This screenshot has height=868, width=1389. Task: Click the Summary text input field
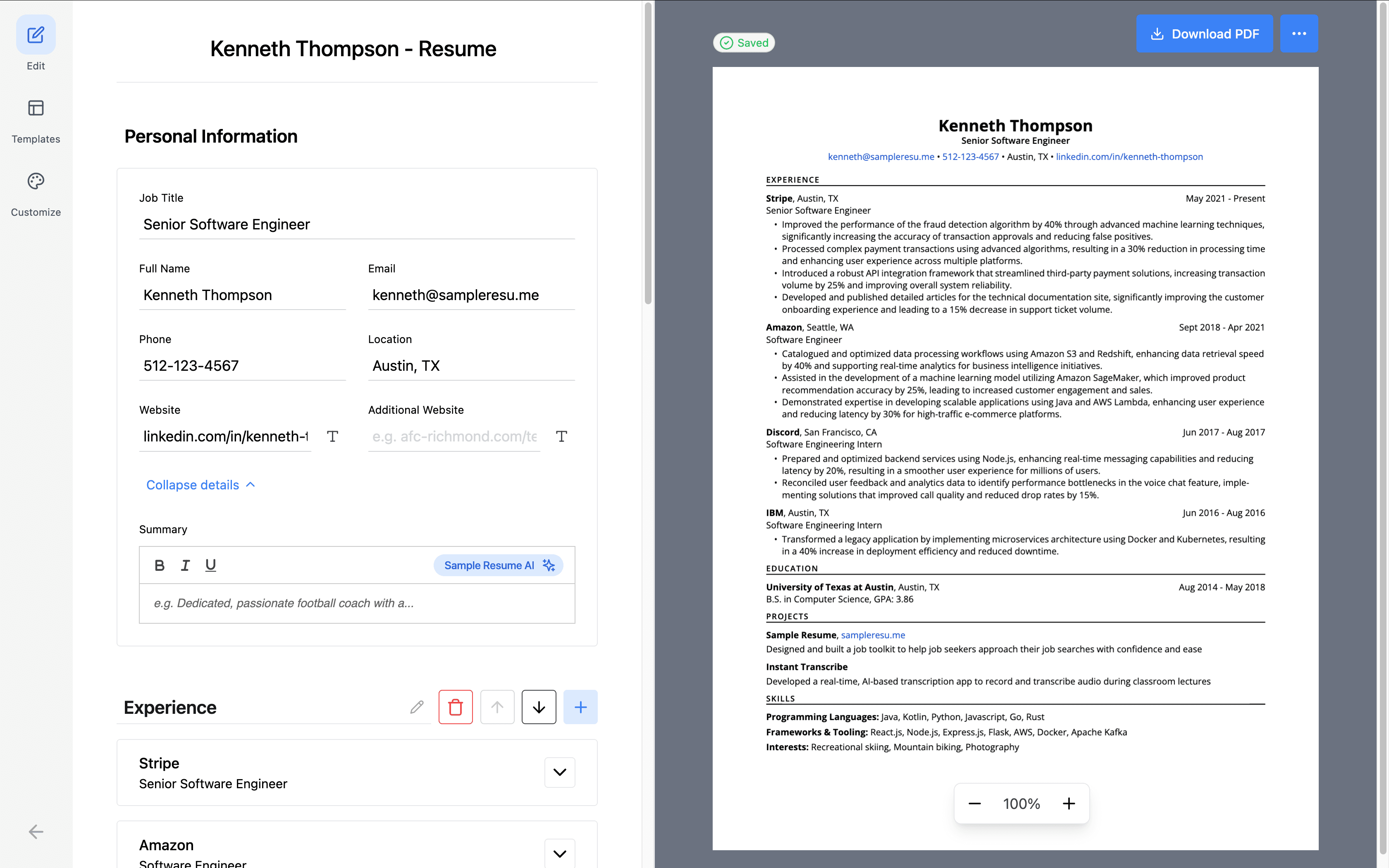pos(356,603)
